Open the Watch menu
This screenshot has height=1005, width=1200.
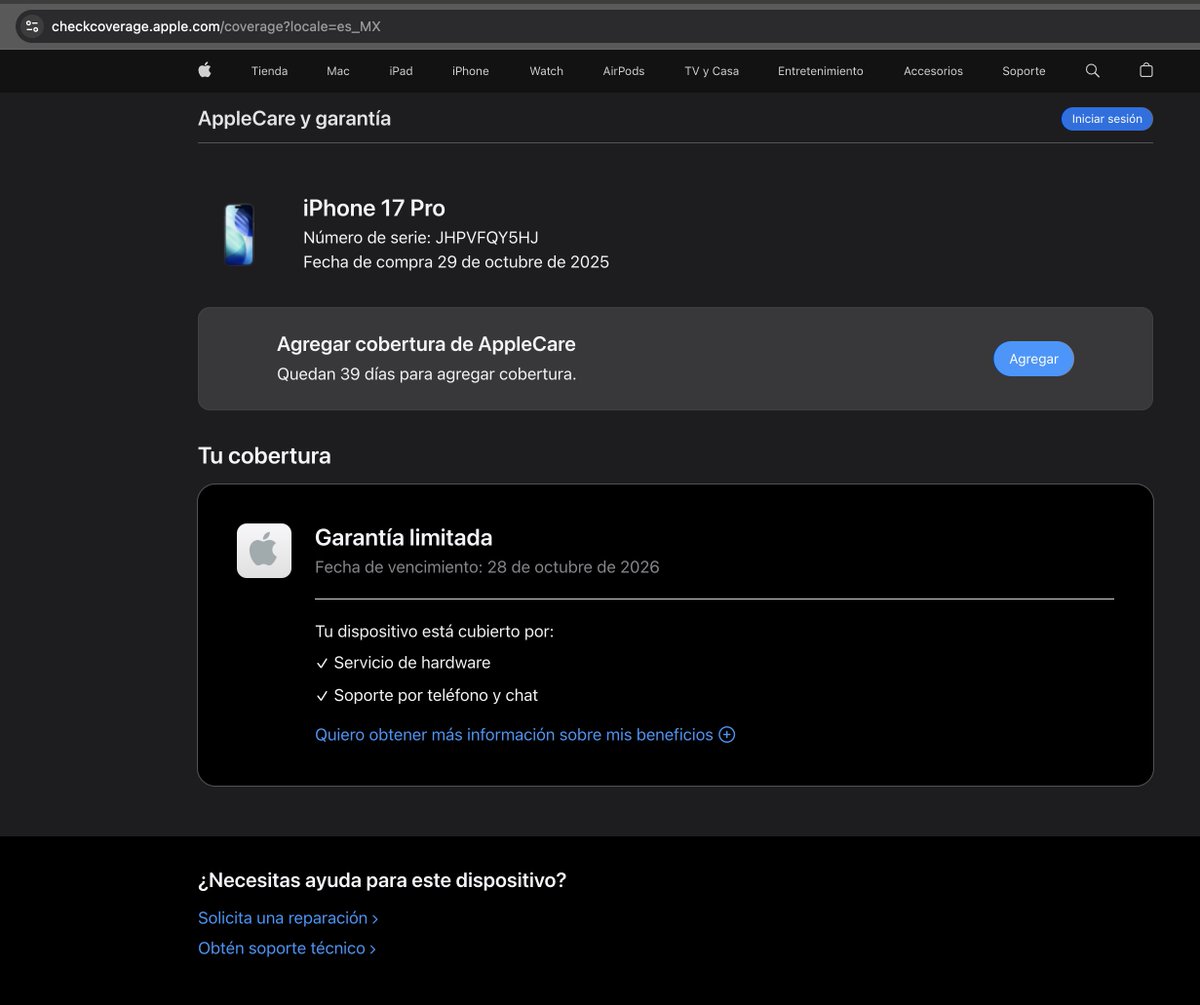click(x=546, y=71)
